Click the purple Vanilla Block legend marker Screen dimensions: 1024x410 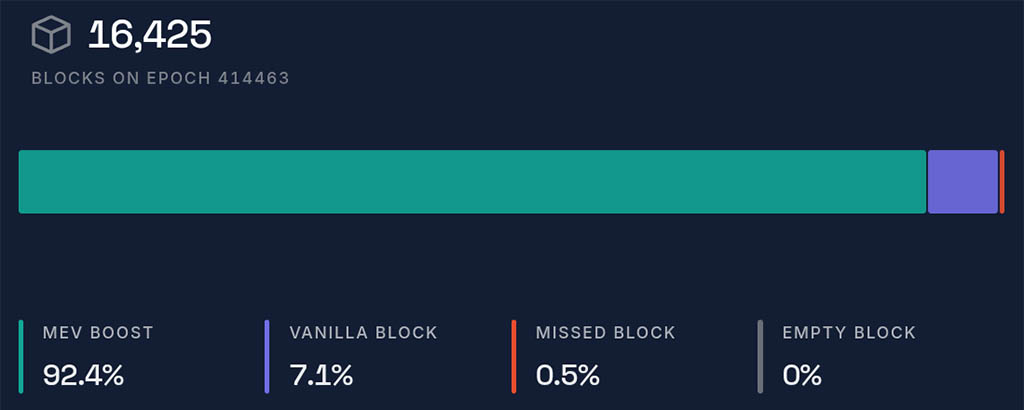pos(267,356)
